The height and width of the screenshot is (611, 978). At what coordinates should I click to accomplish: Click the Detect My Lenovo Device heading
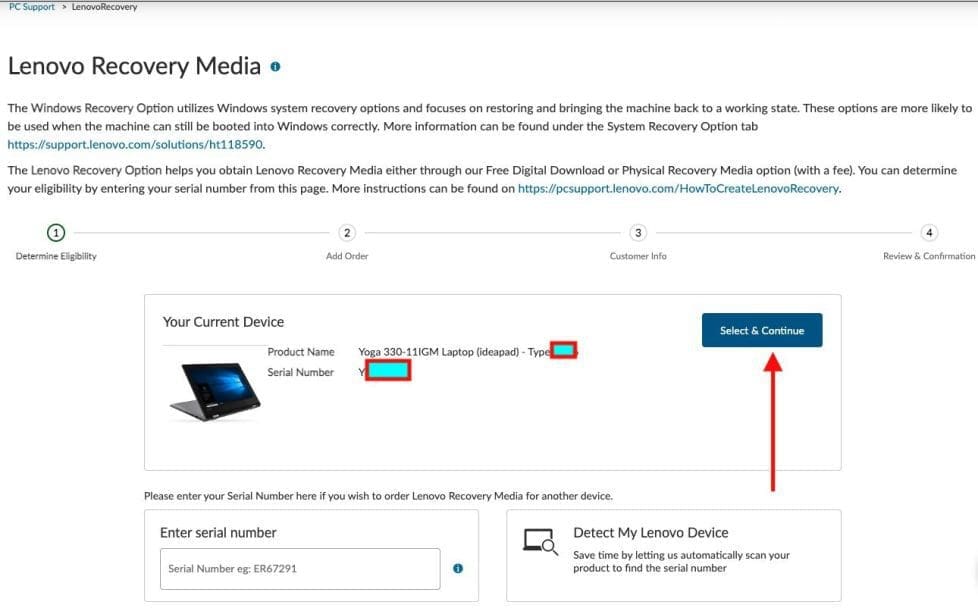650,533
